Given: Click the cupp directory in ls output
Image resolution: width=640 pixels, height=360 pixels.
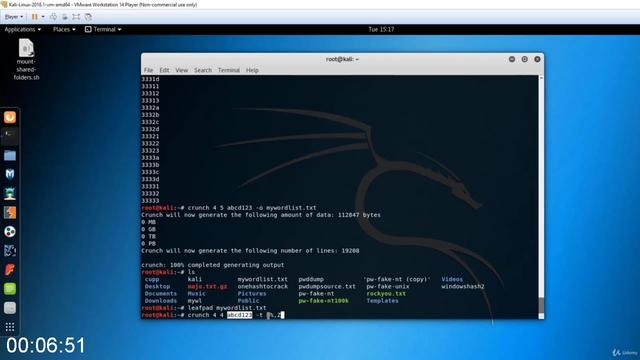Looking at the screenshot, I should coord(152,279).
